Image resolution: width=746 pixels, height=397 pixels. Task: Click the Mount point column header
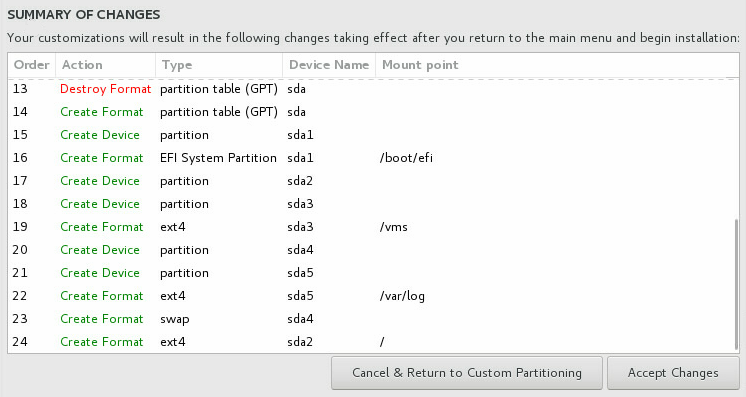557,65
